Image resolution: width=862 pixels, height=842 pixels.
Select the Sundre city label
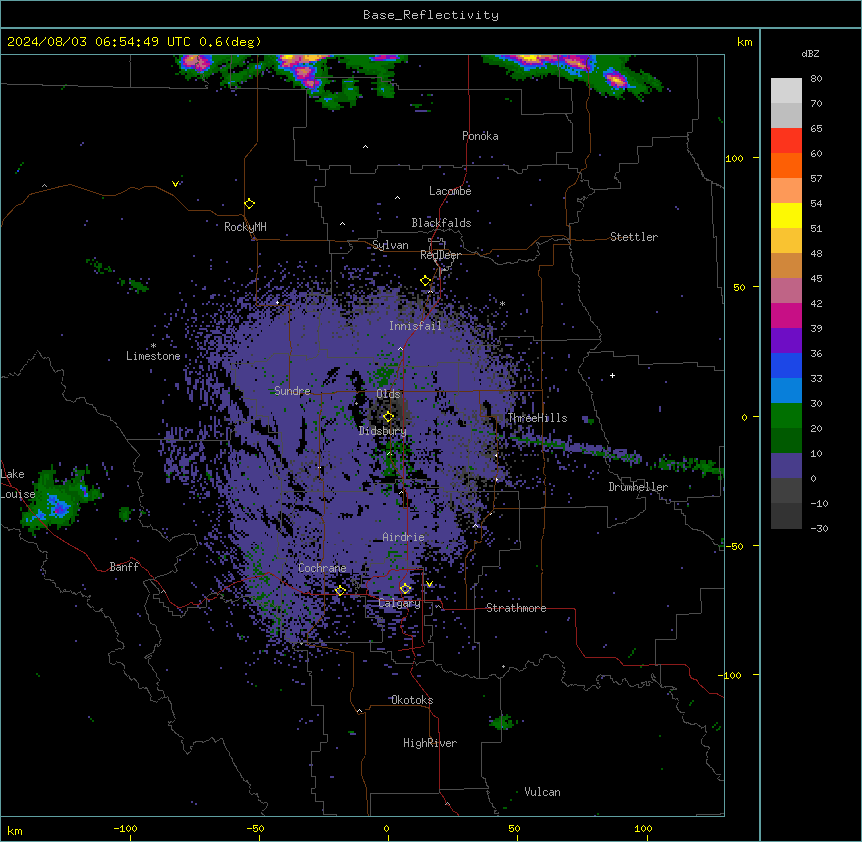click(x=292, y=391)
